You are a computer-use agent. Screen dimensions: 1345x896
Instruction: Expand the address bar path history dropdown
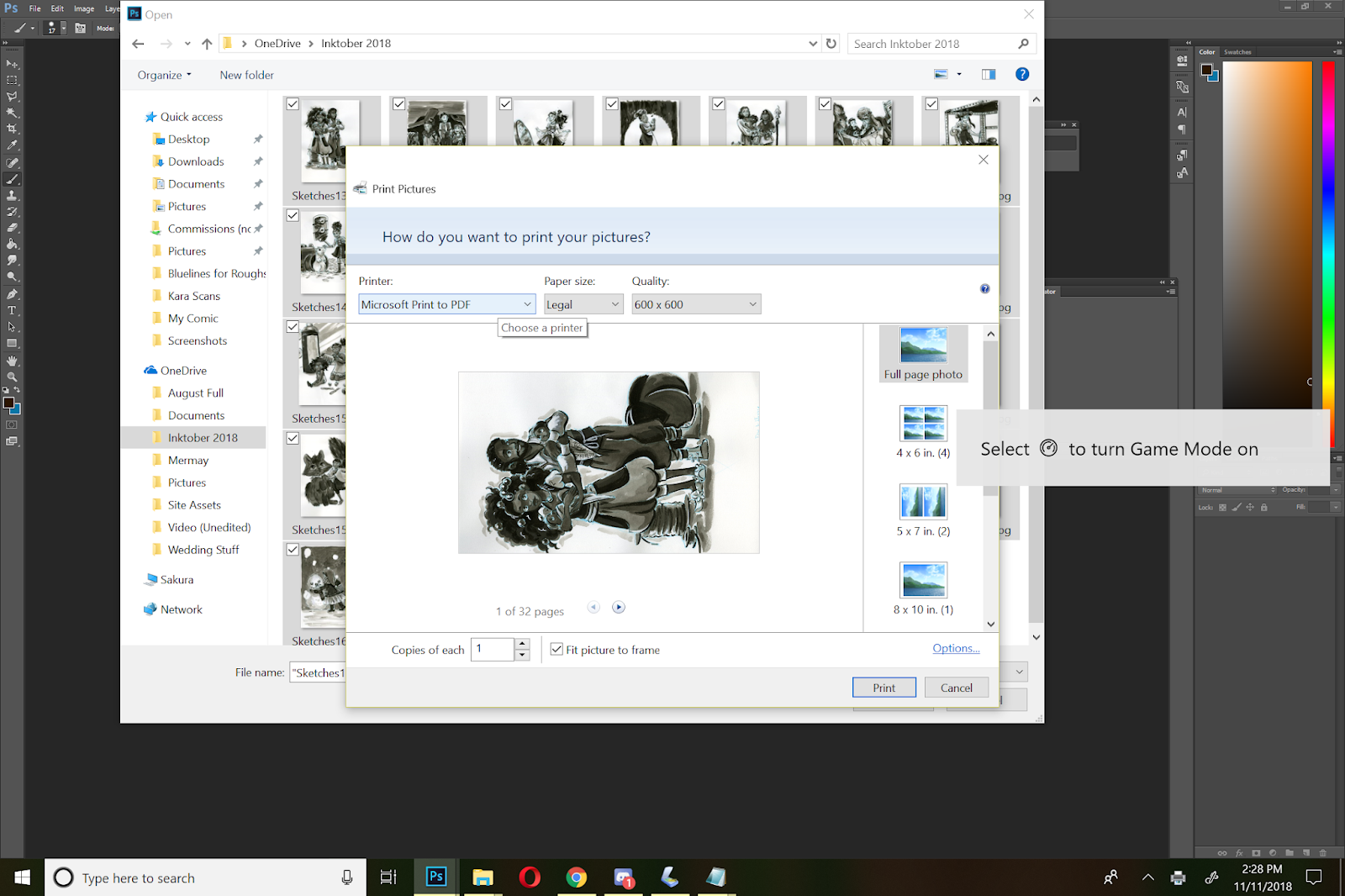pyautogui.click(x=813, y=44)
